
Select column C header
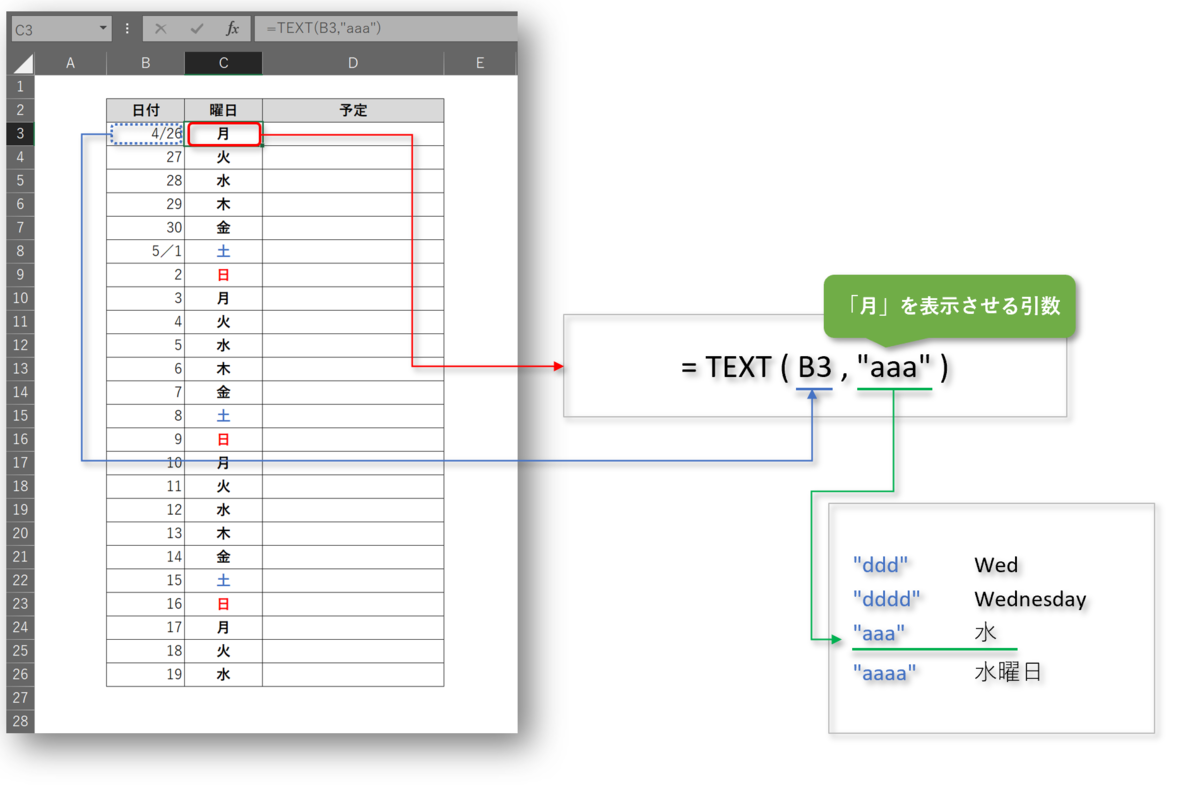(x=223, y=63)
